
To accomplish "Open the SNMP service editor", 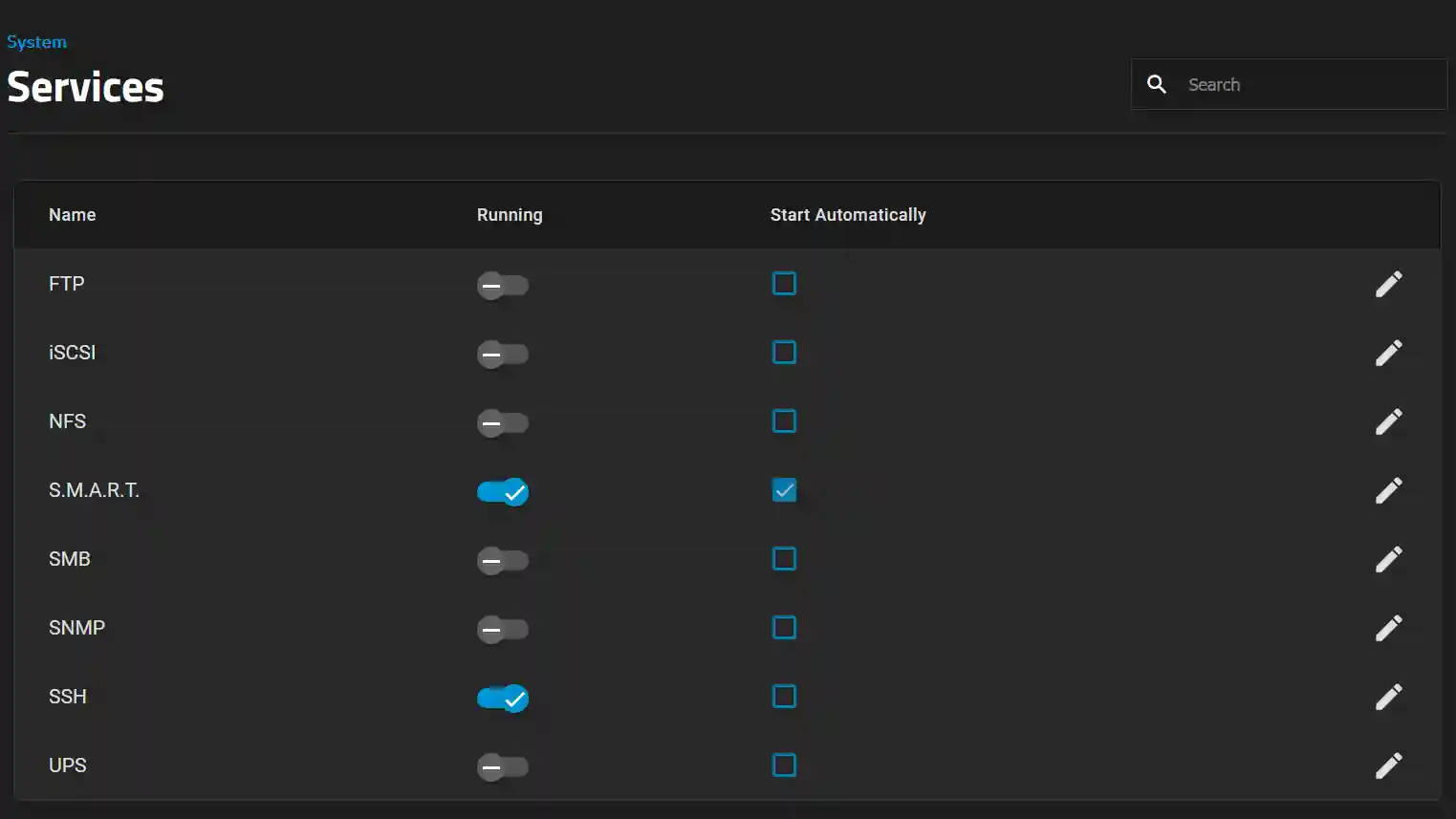I will (1389, 628).
